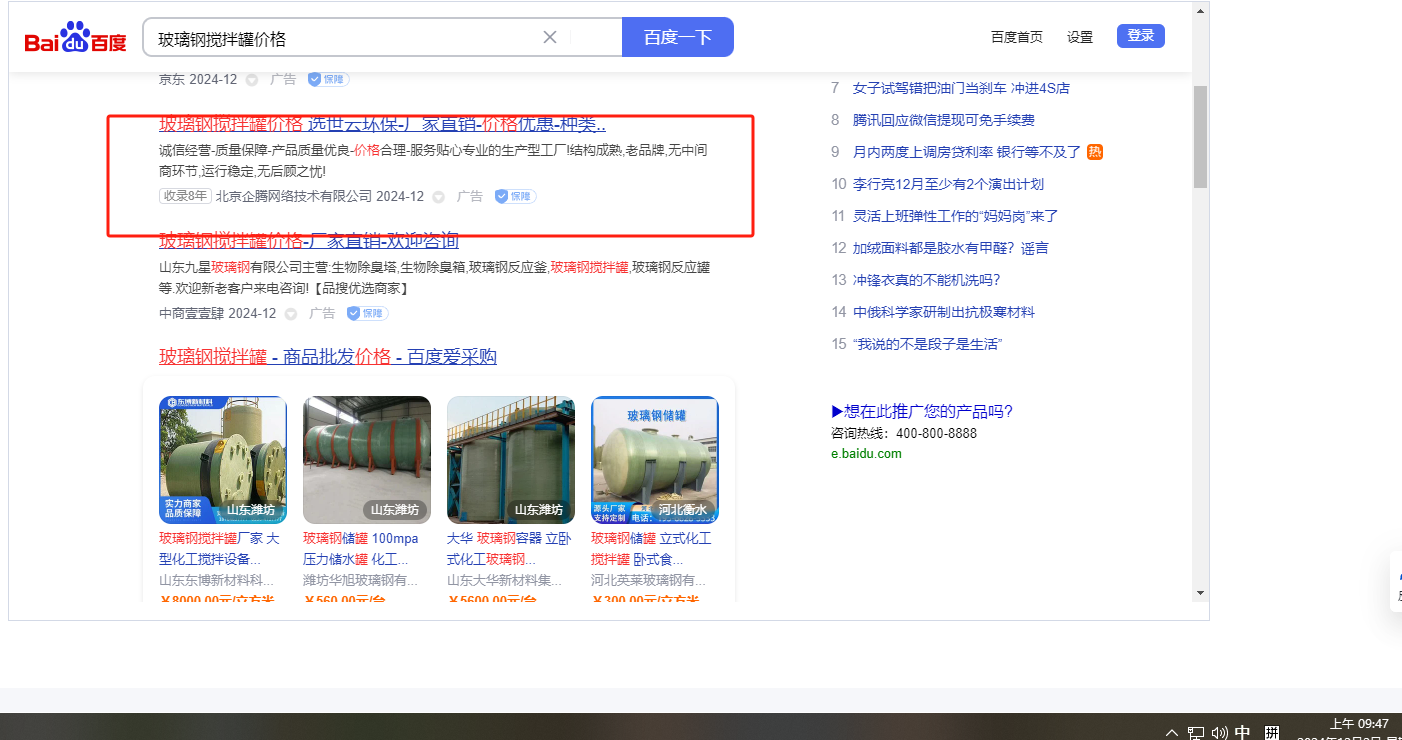The height and width of the screenshot is (740, 1402).
Task: Show hidden system tray icons
Action: tap(1172, 732)
